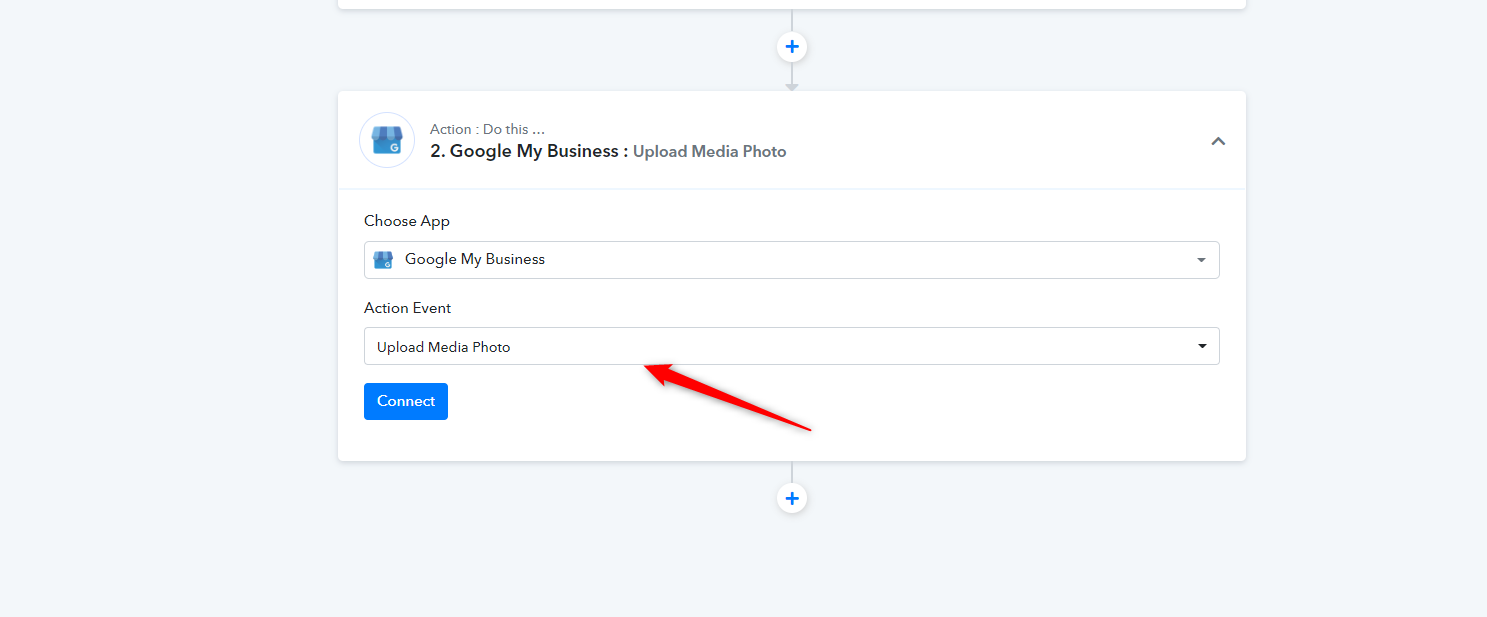Click the small store icon in the Choose App field

coord(383,260)
